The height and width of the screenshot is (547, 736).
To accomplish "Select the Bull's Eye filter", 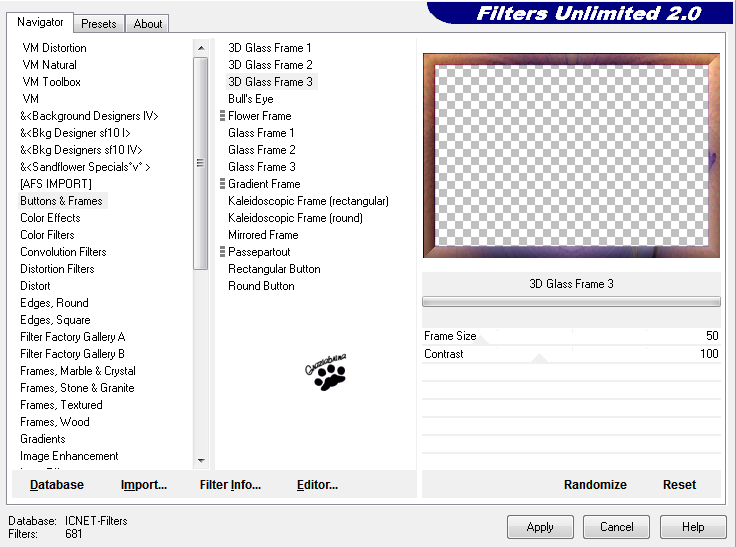I will tap(250, 99).
